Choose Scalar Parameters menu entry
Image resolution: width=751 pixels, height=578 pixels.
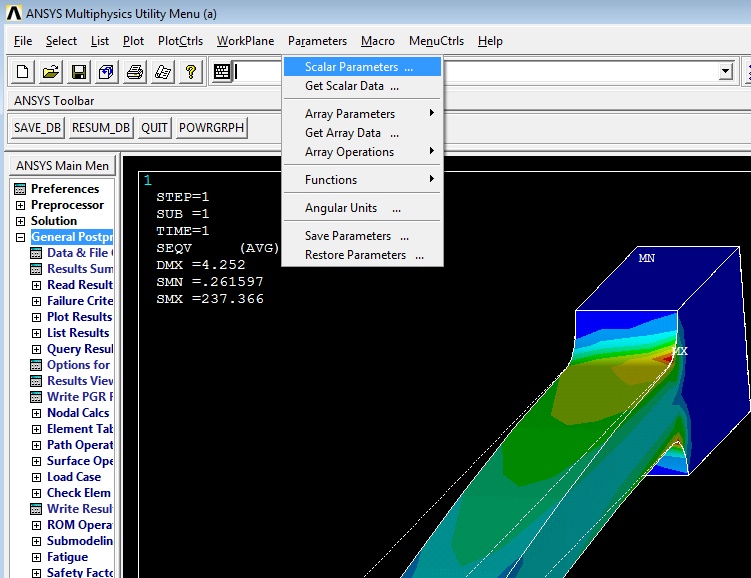(362, 67)
